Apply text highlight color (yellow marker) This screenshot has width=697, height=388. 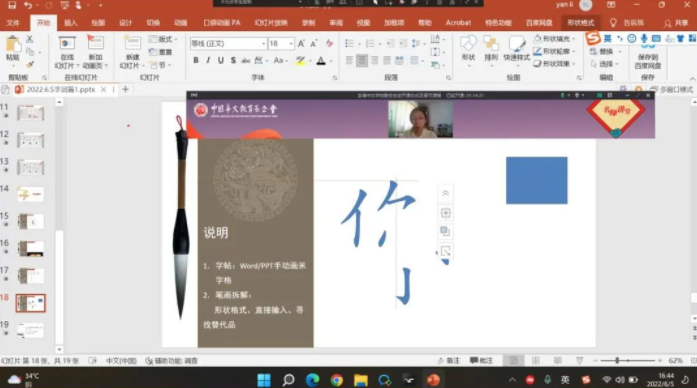click(300, 60)
